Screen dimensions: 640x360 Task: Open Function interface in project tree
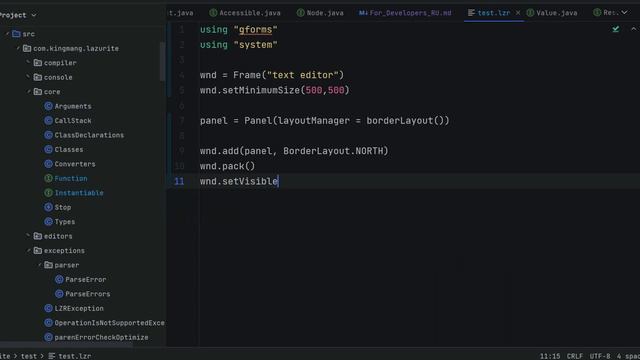point(71,178)
